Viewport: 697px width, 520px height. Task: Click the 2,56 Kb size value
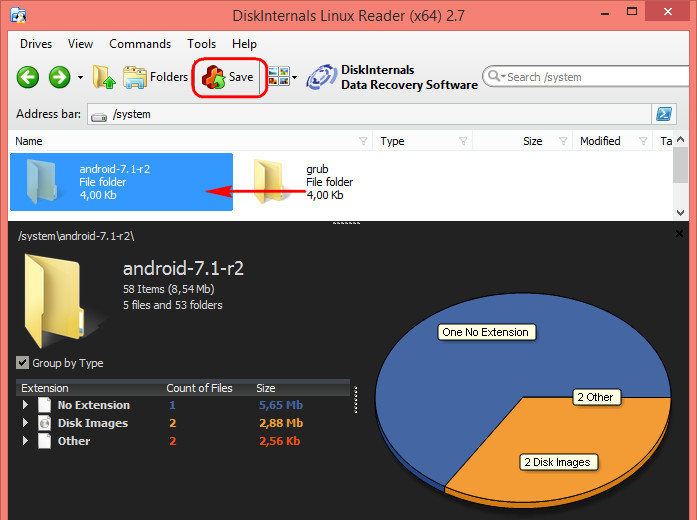280,441
